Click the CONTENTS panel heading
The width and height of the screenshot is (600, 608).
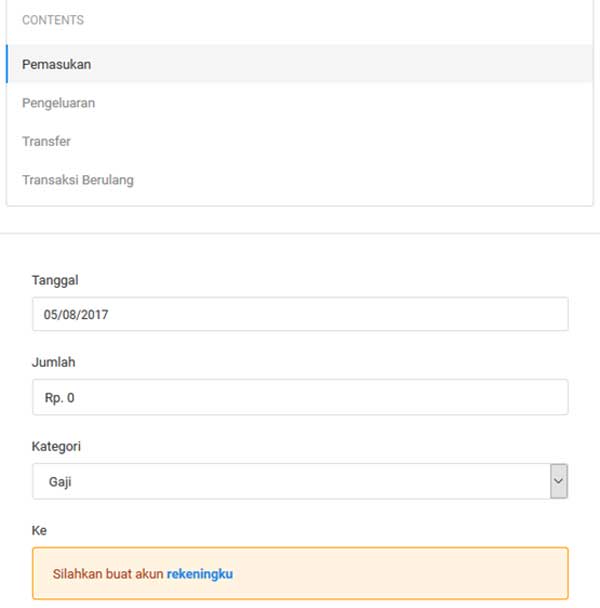(x=53, y=20)
